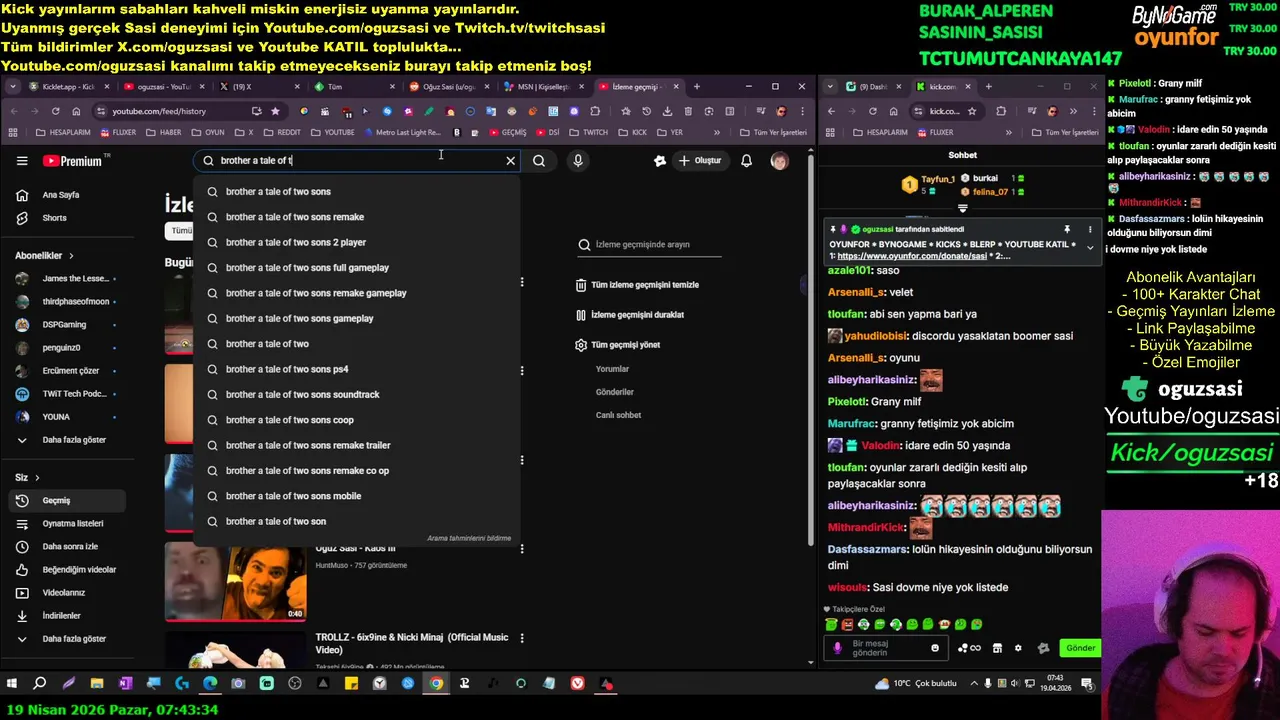1280x720 pixels.
Task: Open Yorumlar history link
Action: pyautogui.click(x=612, y=369)
